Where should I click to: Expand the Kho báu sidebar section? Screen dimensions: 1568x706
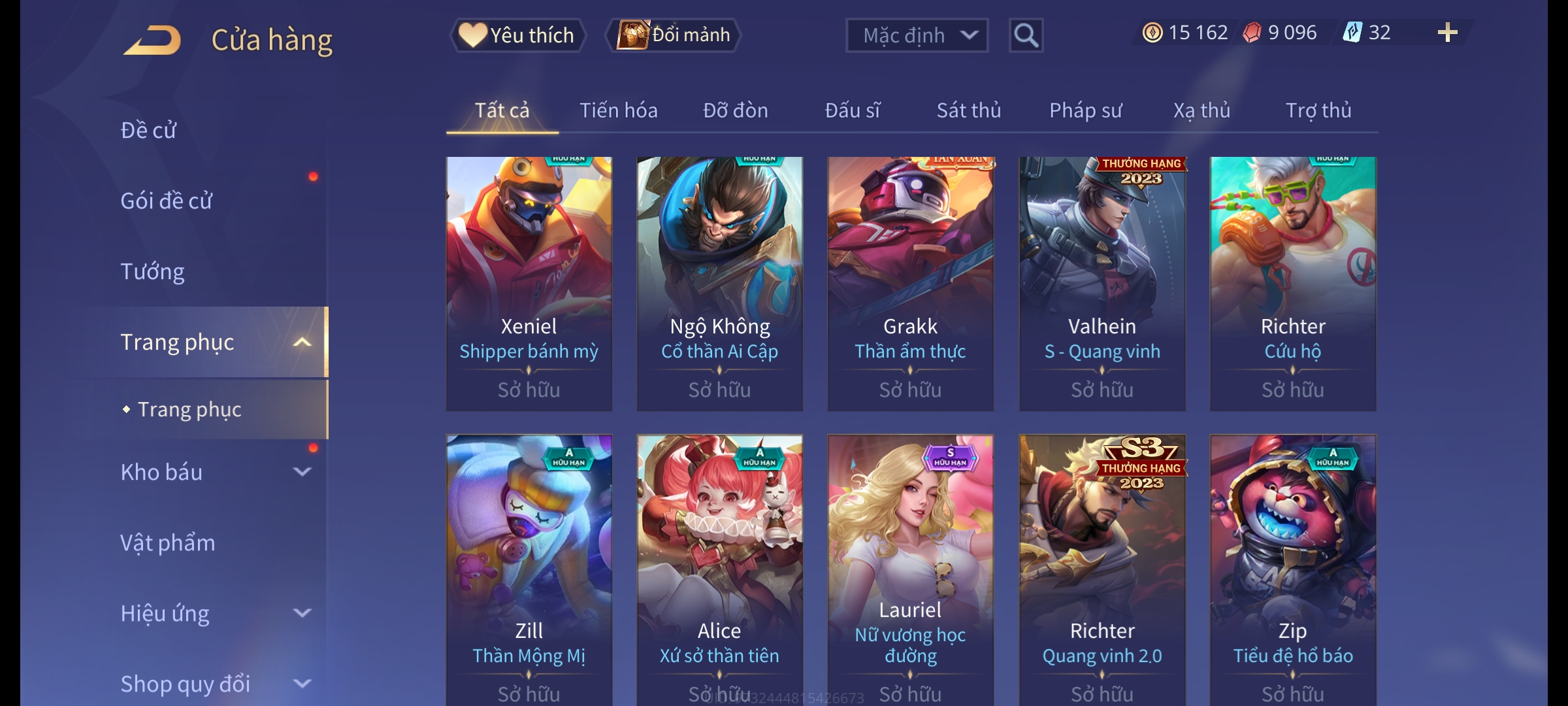(302, 472)
